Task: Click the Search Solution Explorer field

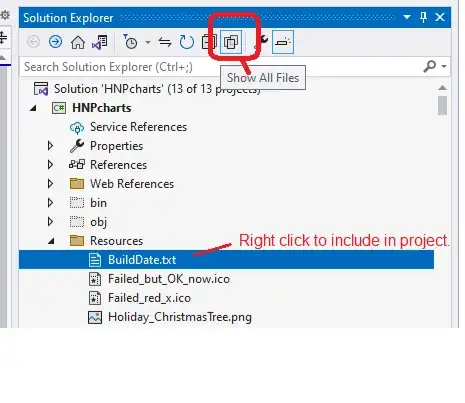Action: tap(220, 67)
